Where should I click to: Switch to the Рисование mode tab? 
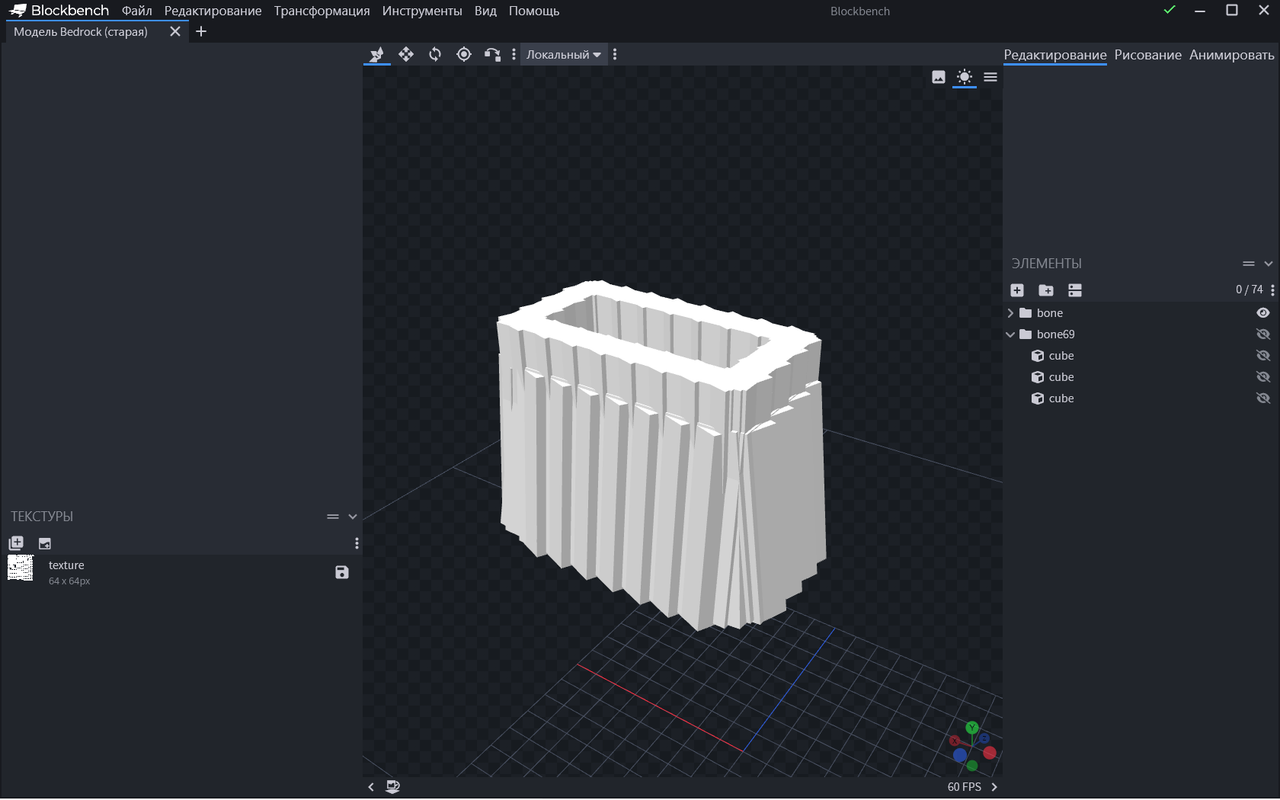[1148, 55]
